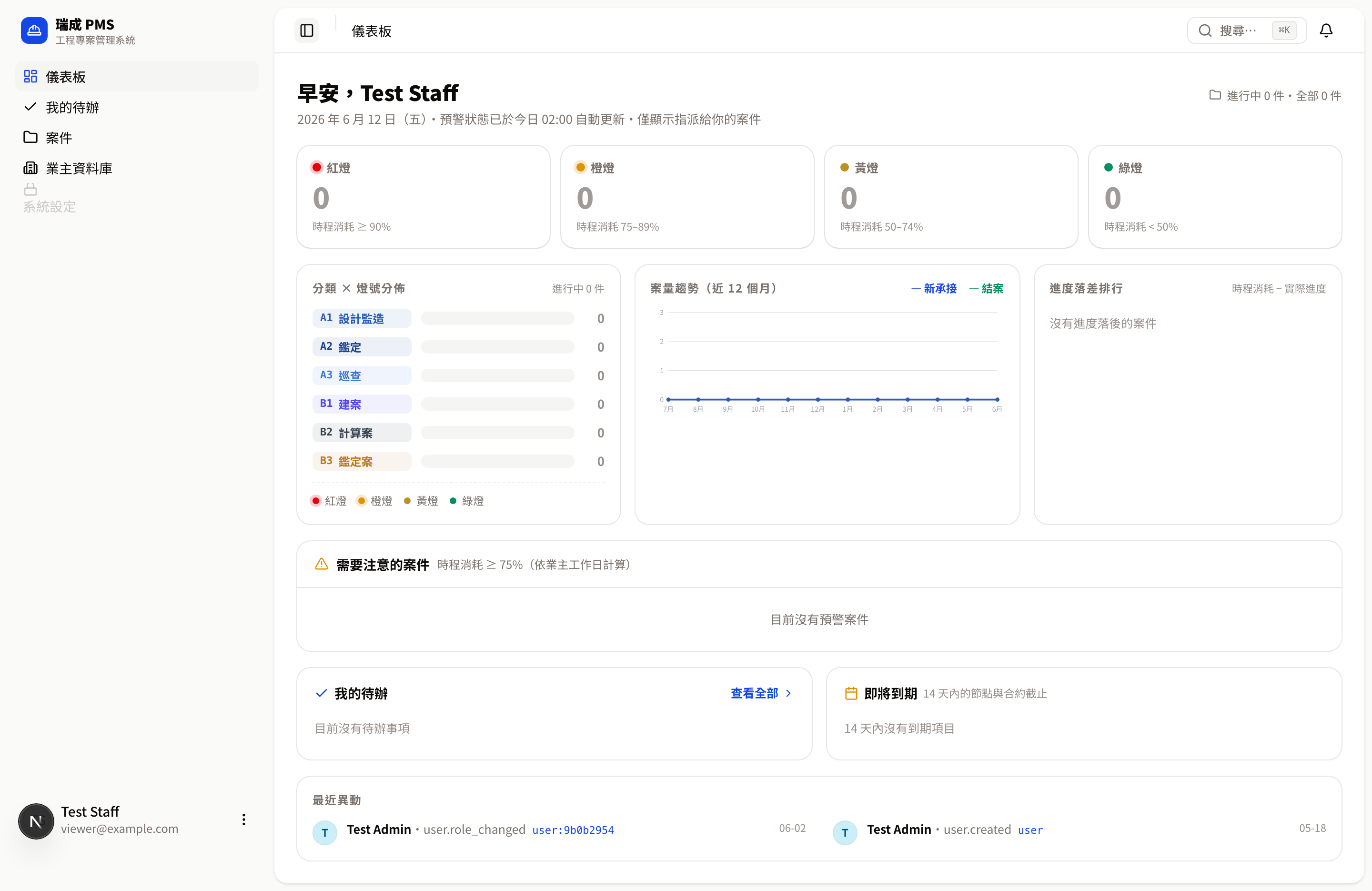Click the 我的待辦 checkmark icon in sidebar
1372x891 pixels.
coord(30,107)
